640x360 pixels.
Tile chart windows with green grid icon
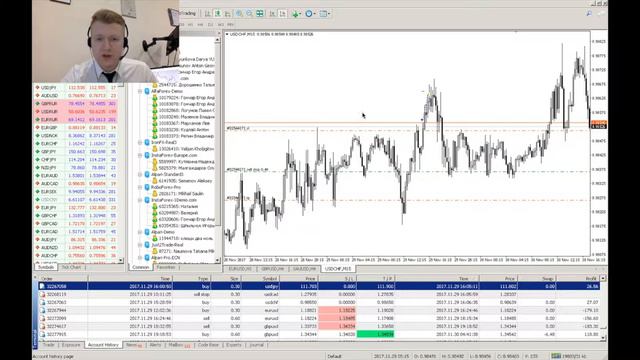click(260, 13)
